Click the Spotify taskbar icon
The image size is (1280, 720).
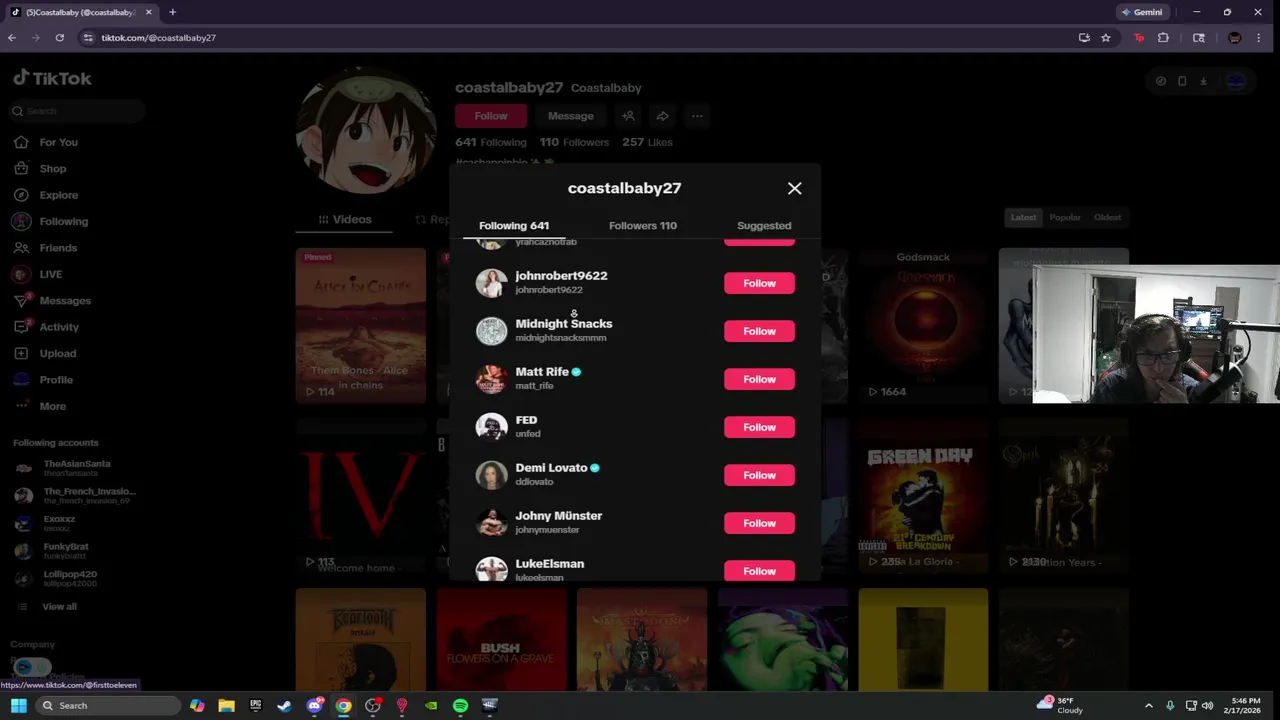[x=460, y=706]
